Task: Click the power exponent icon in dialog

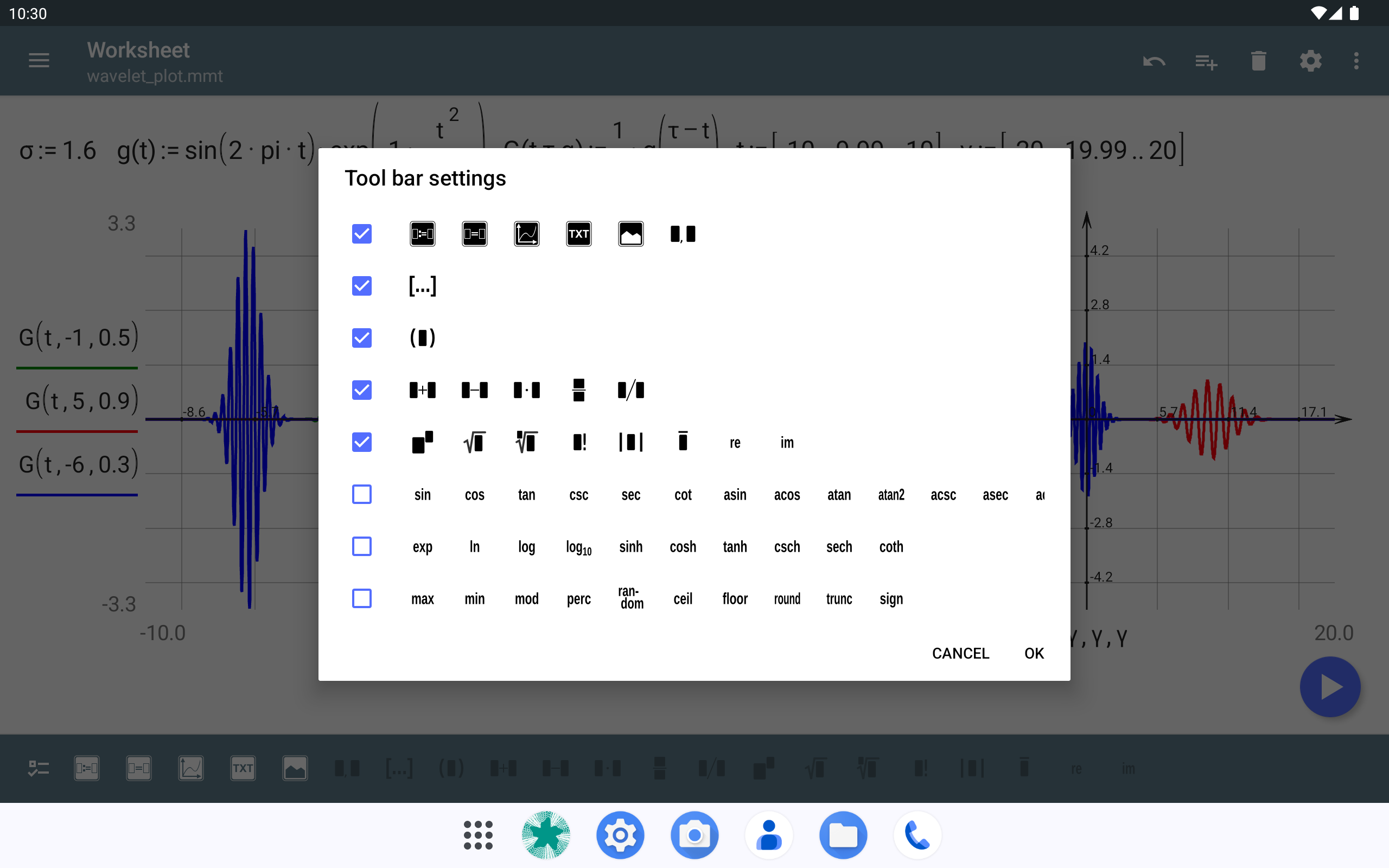Action: [x=423, y=443]
